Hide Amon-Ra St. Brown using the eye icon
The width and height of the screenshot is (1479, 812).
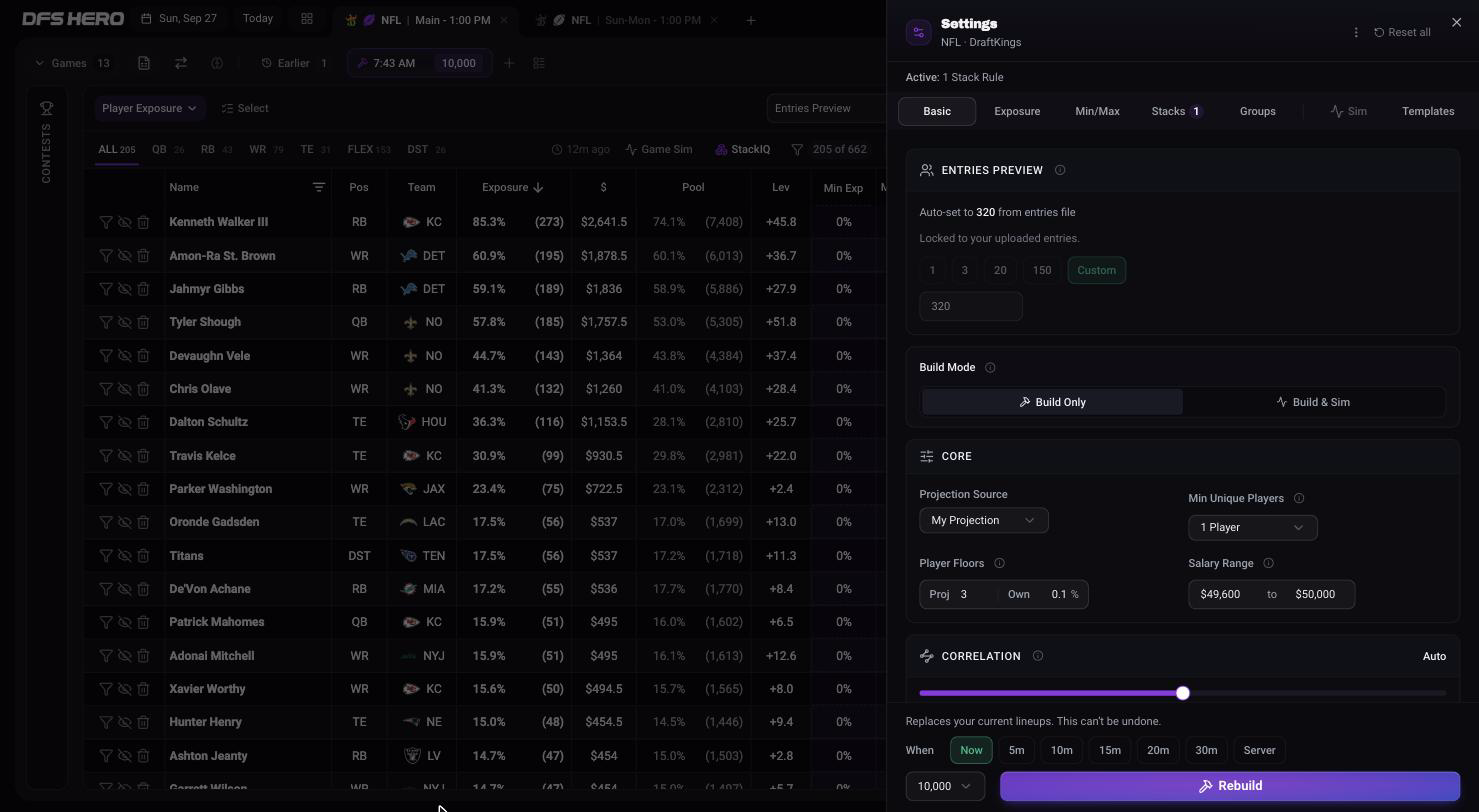coord(124,256)
